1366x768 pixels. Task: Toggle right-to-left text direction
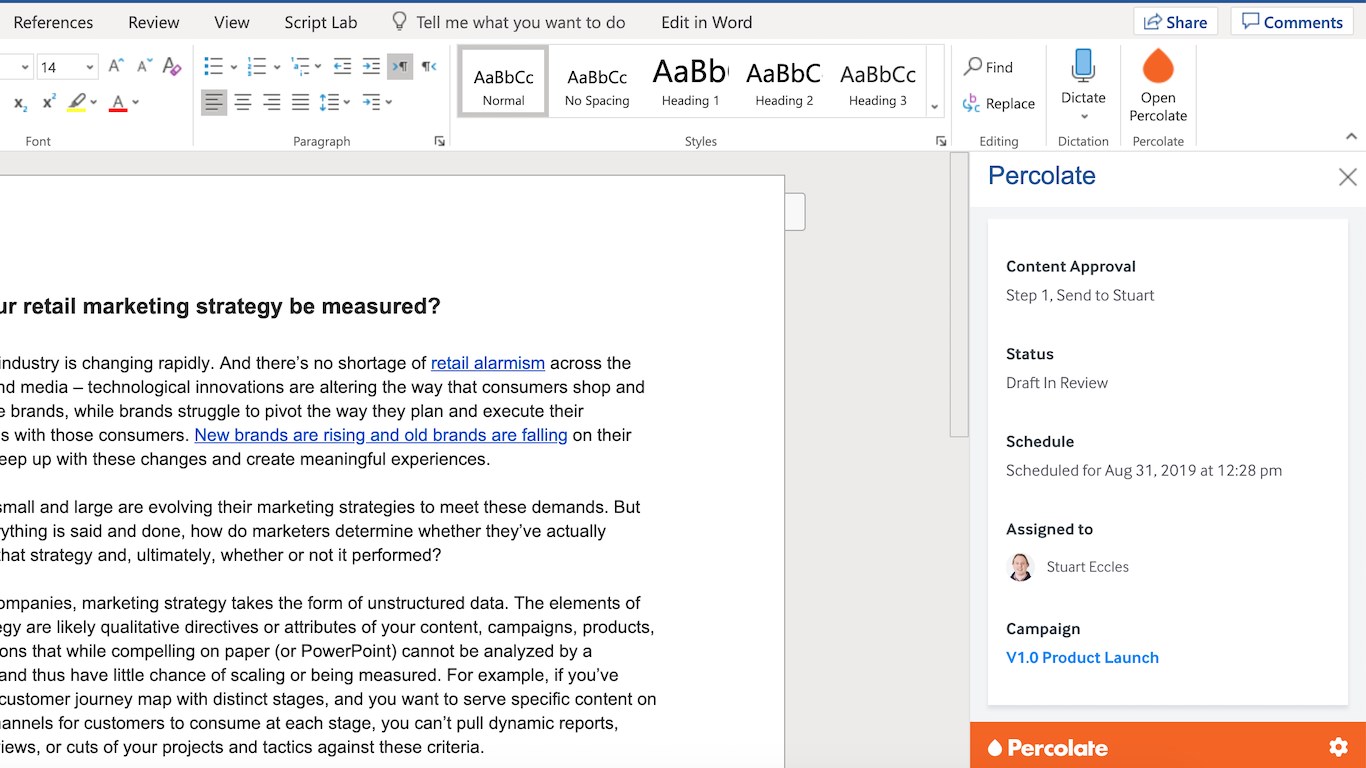coord(429,66)
